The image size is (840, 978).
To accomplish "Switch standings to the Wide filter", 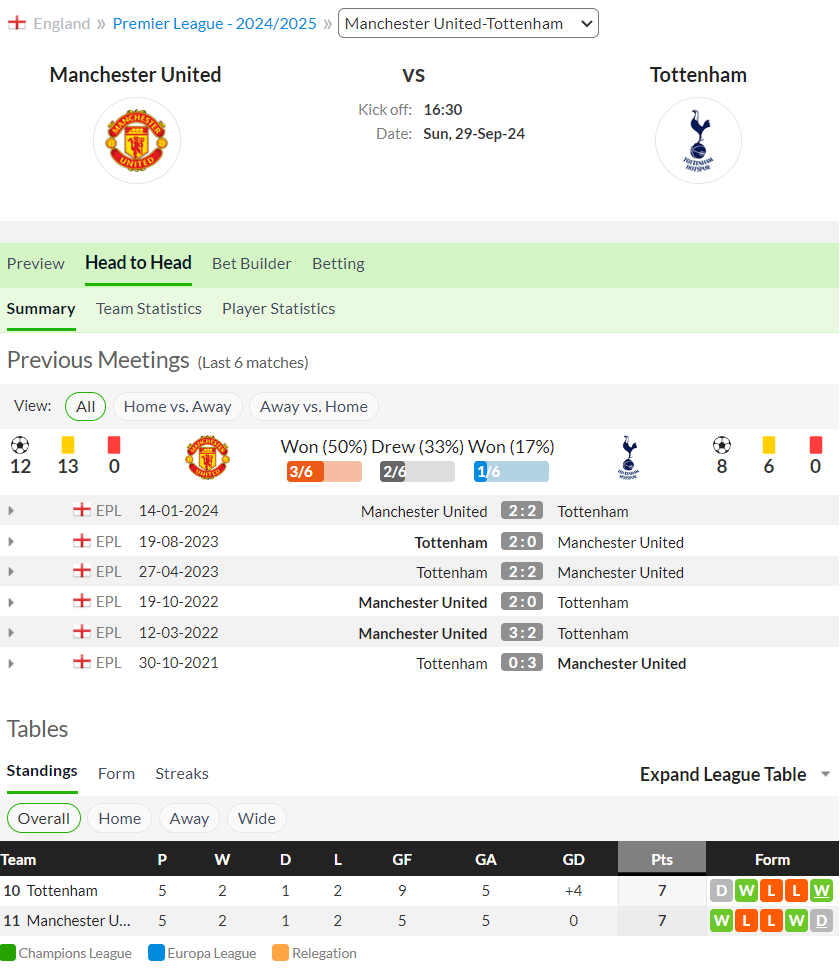I will [256, 818].
